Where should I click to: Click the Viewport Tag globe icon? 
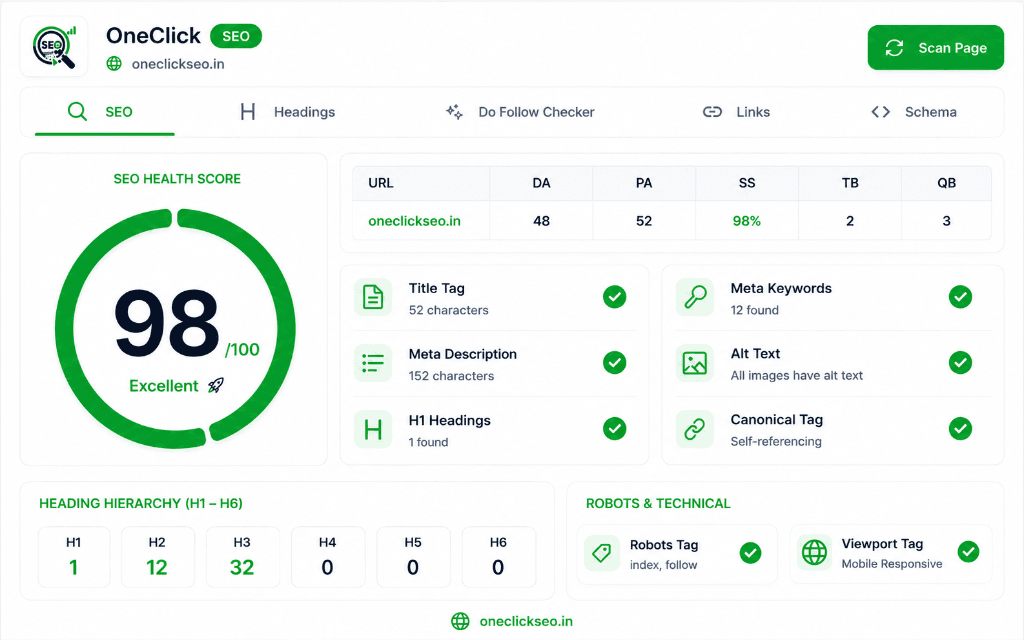tap(814, 552)
